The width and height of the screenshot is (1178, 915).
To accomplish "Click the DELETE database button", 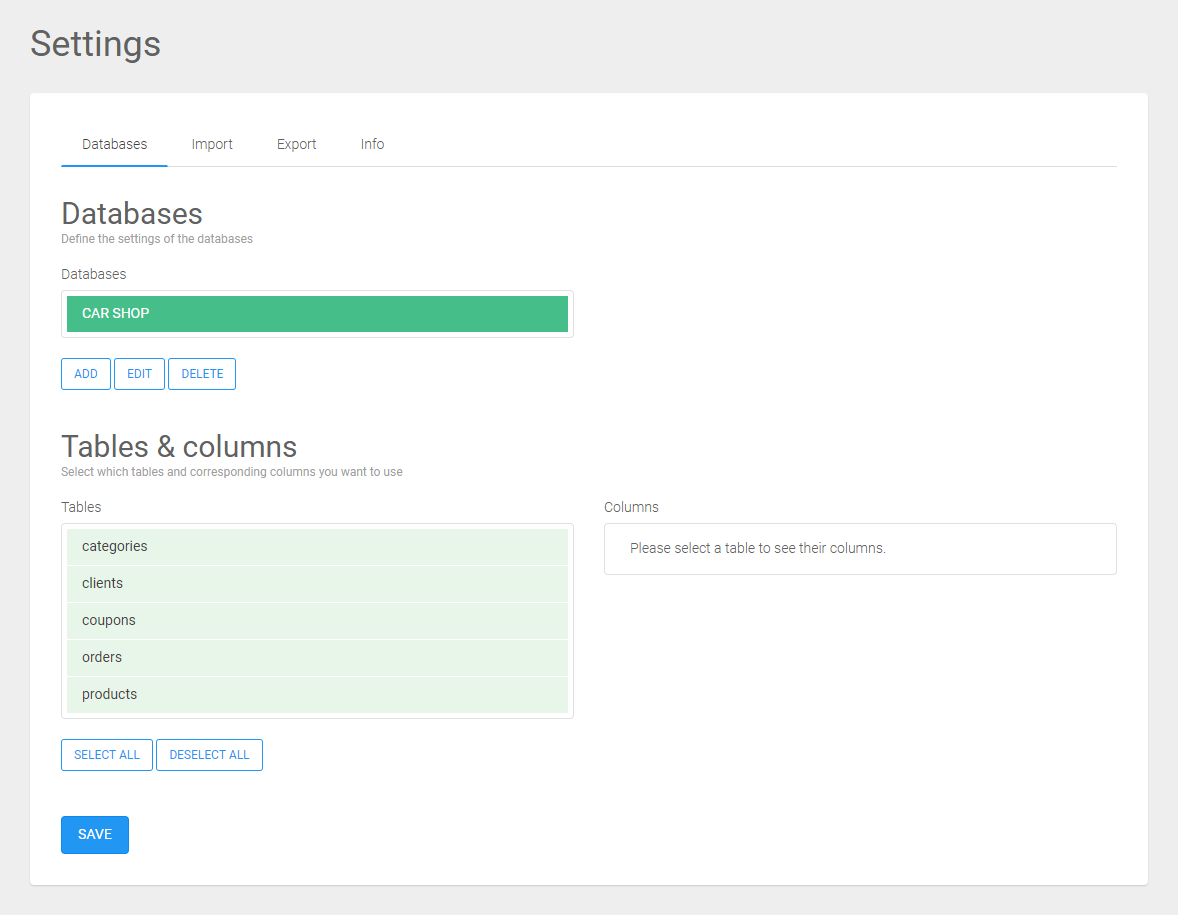I will pos(202,374).
